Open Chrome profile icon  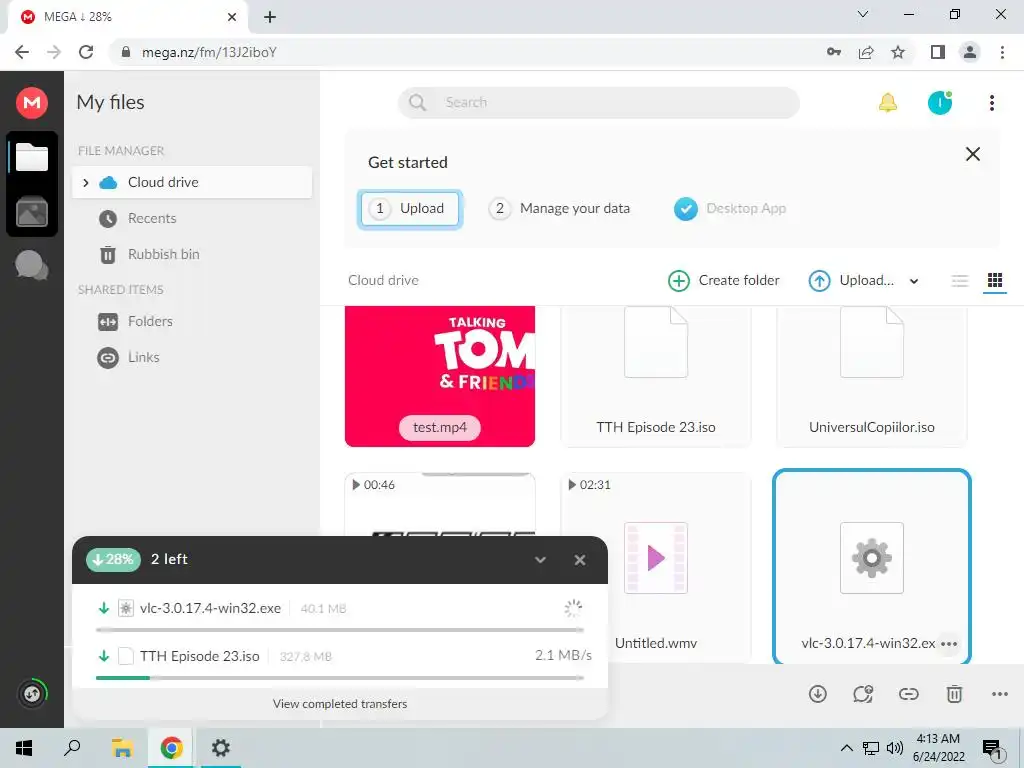[x=970, y=52]
